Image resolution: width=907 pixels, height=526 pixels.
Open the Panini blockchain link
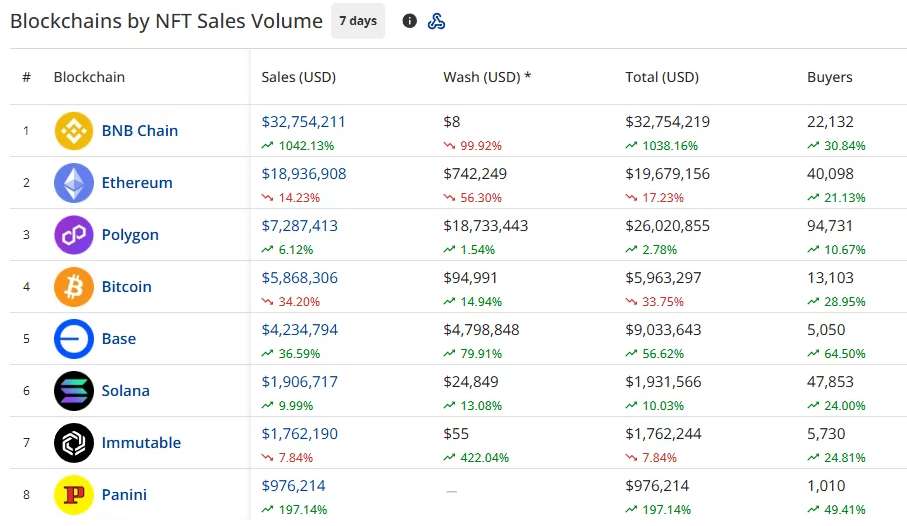(x=124, y=495)
